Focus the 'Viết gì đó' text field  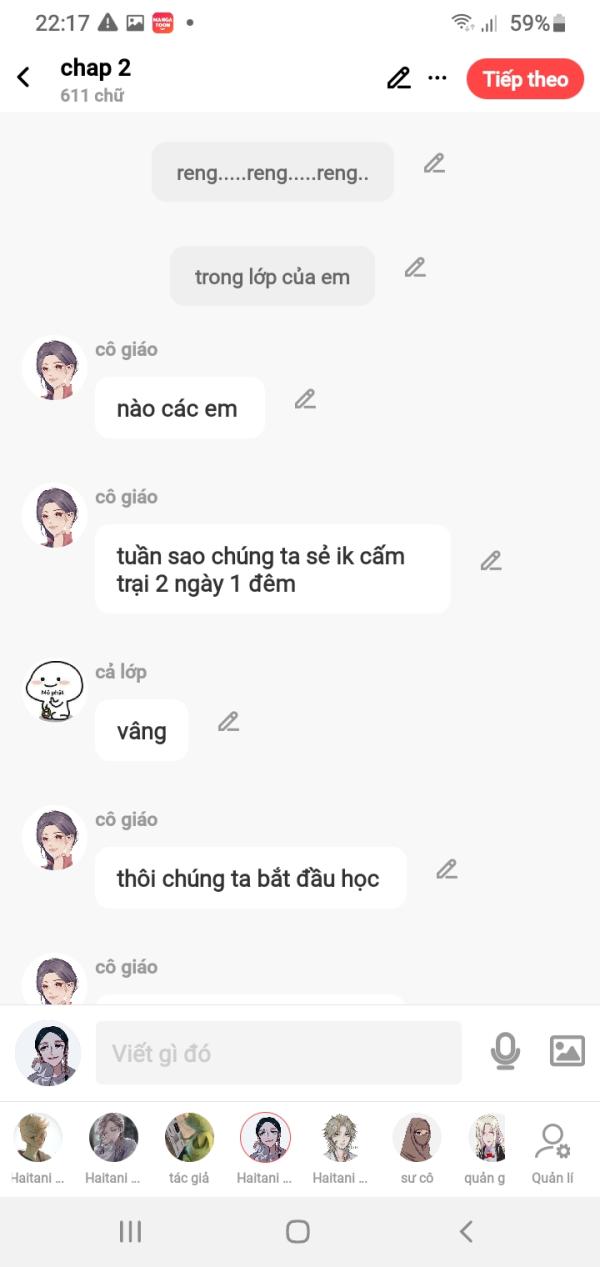pyautogui.click(x=279, y=1053)
